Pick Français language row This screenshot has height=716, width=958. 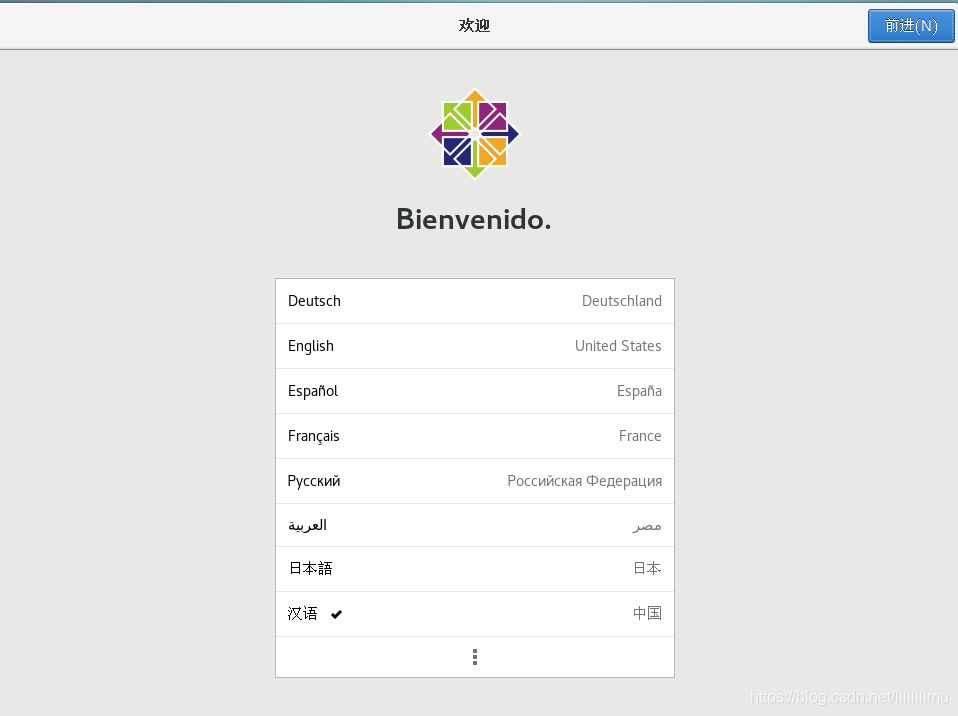(475, 436)
